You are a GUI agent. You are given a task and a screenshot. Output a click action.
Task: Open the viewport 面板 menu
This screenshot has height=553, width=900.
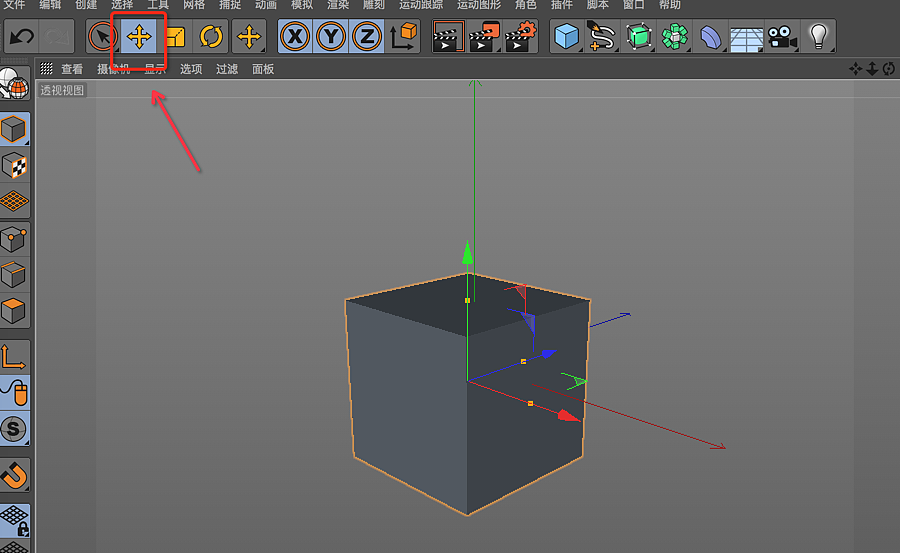point(263,69)
